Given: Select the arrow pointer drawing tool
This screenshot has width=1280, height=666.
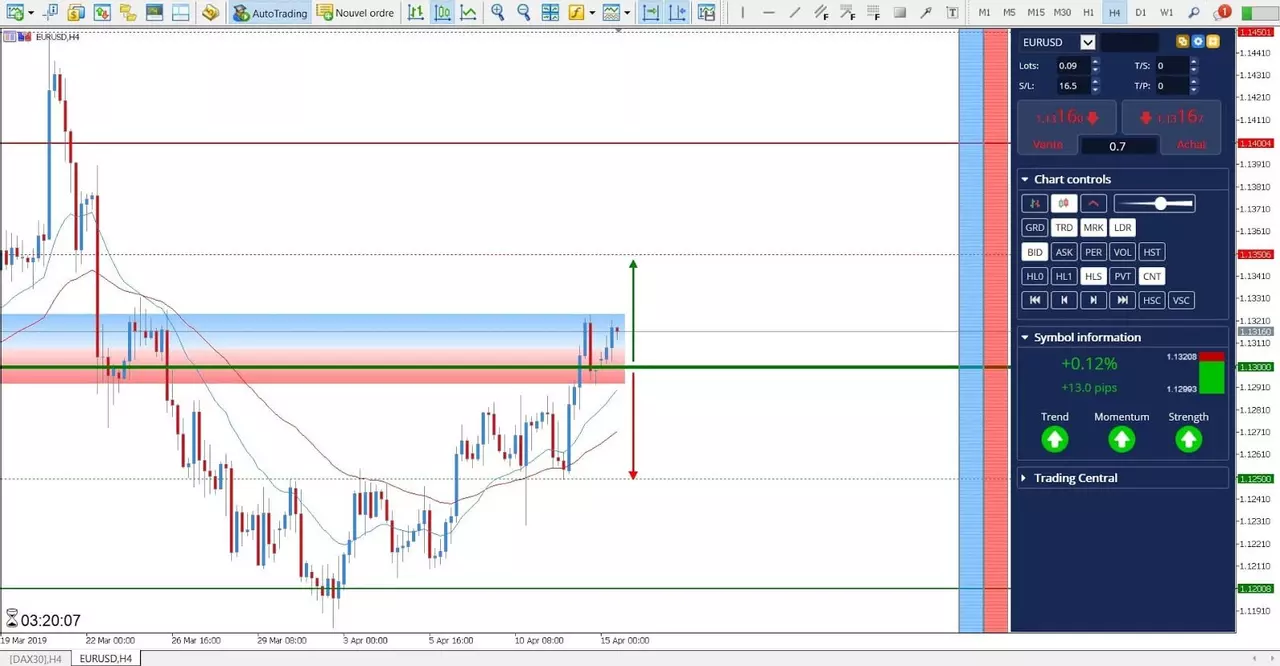Looking at the screenshot, I should [926, 13].
